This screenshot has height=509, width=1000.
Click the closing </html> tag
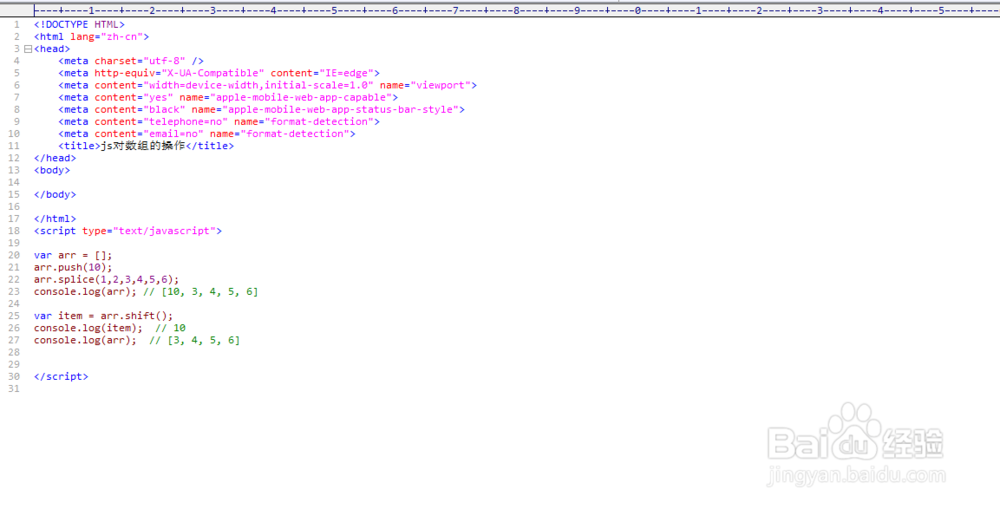[x=55, y=219]
